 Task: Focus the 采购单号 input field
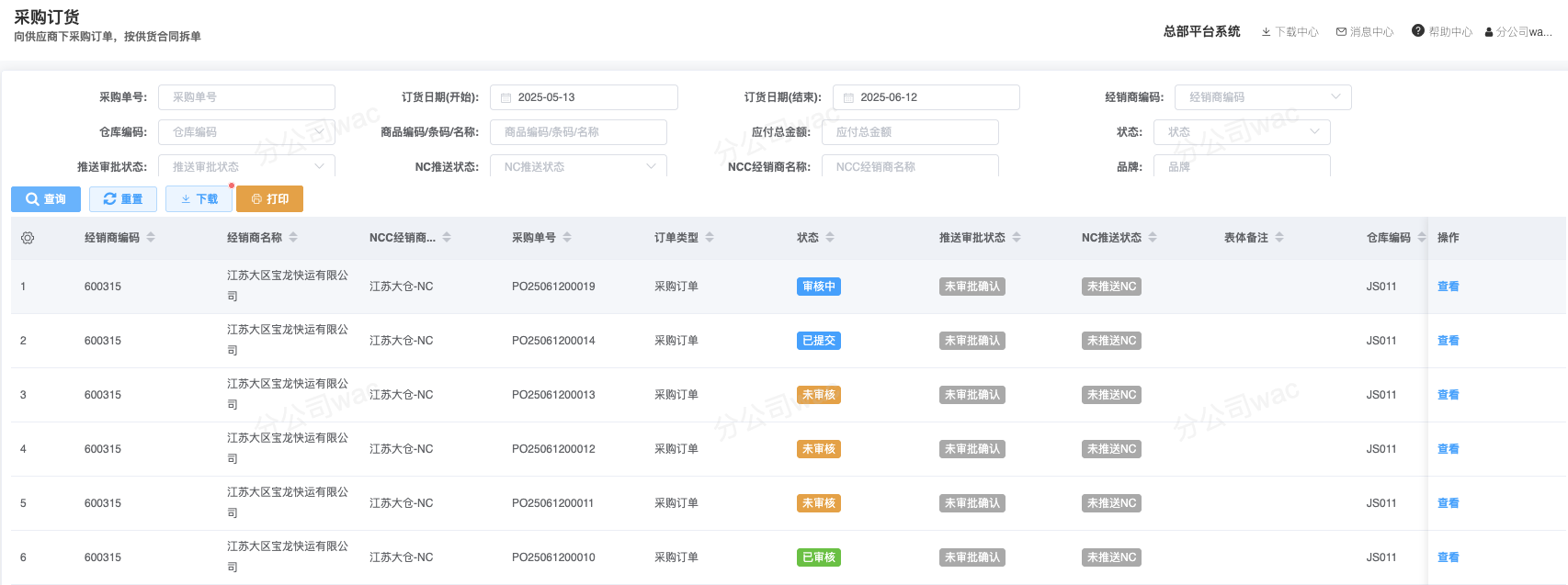coord(246,97)
